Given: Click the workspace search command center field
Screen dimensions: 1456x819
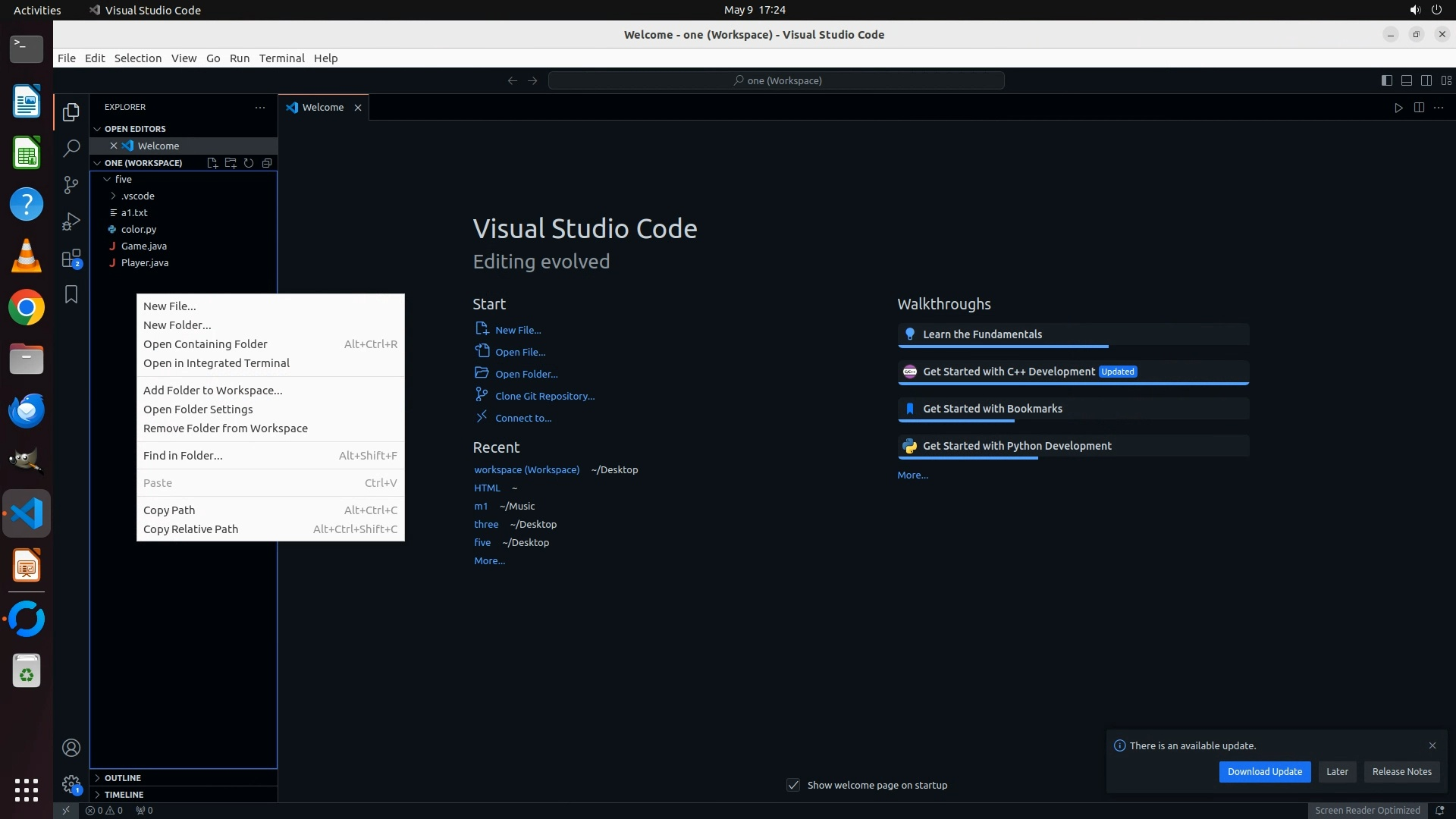Looking at the screenshot, I should (x=777, y=80).
